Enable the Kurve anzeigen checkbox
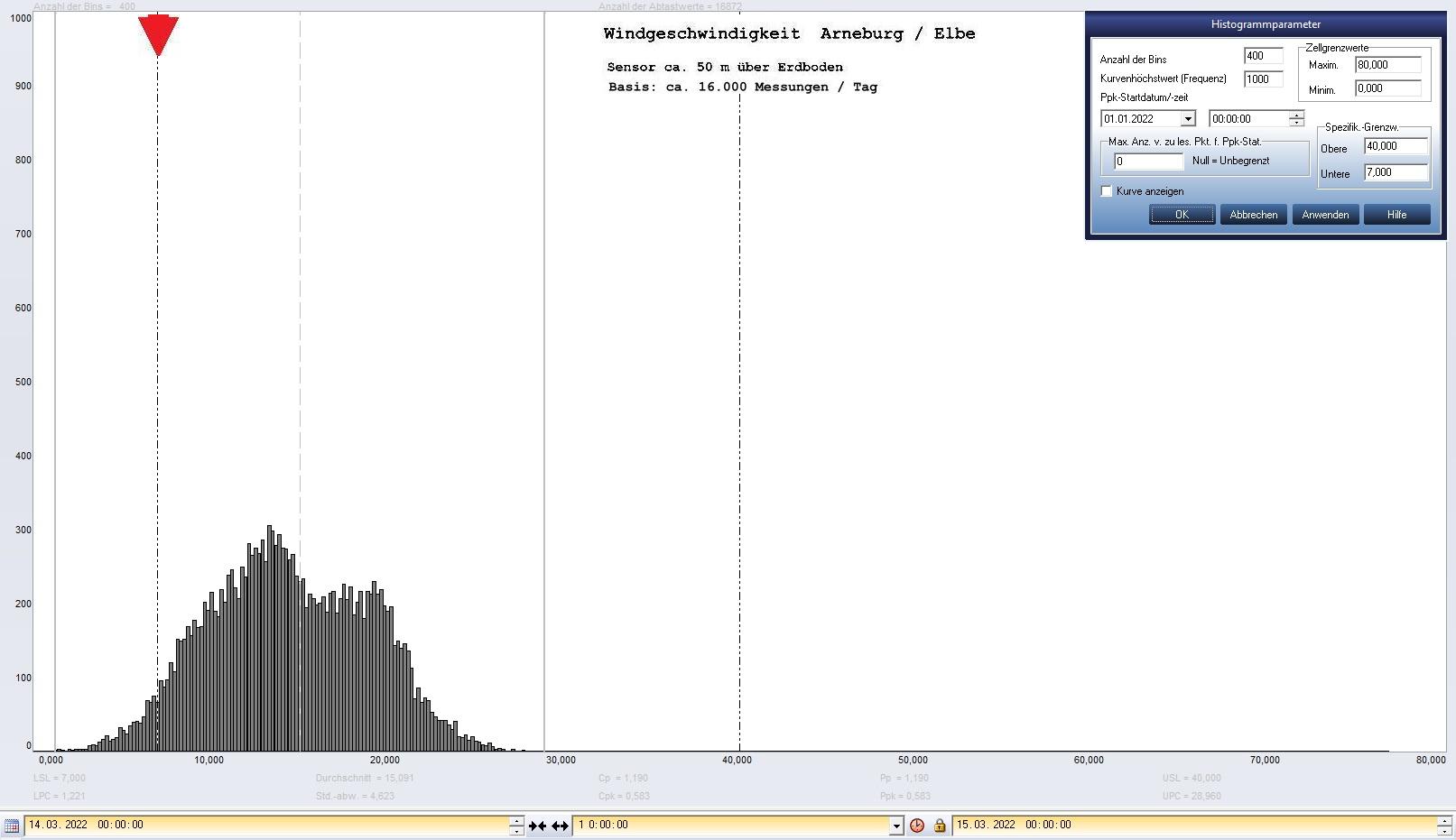Screen dimensions: 1456x840 pos(1107,191)
